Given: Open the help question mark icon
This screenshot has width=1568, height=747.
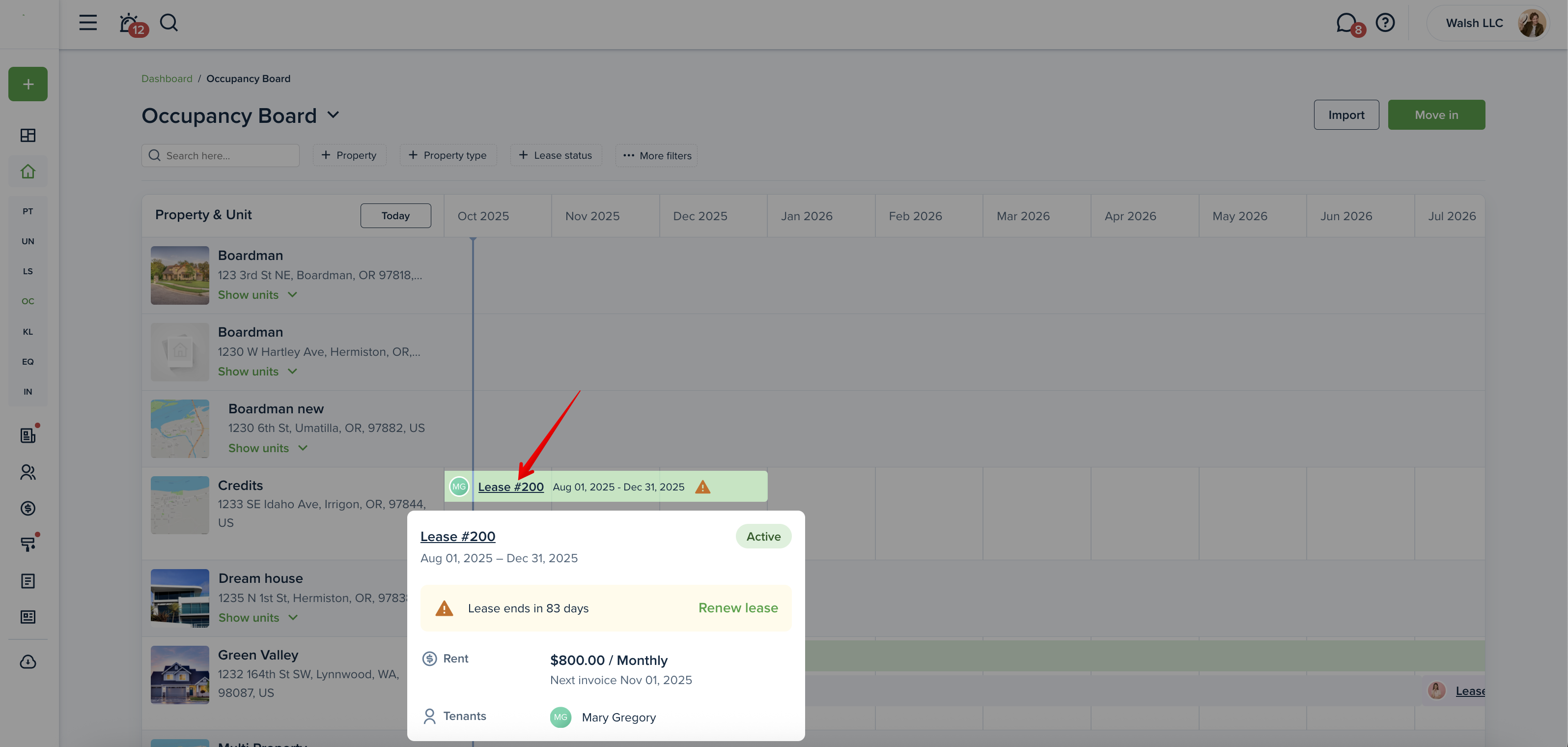Looking at the screenshot, I should 1385,23.
